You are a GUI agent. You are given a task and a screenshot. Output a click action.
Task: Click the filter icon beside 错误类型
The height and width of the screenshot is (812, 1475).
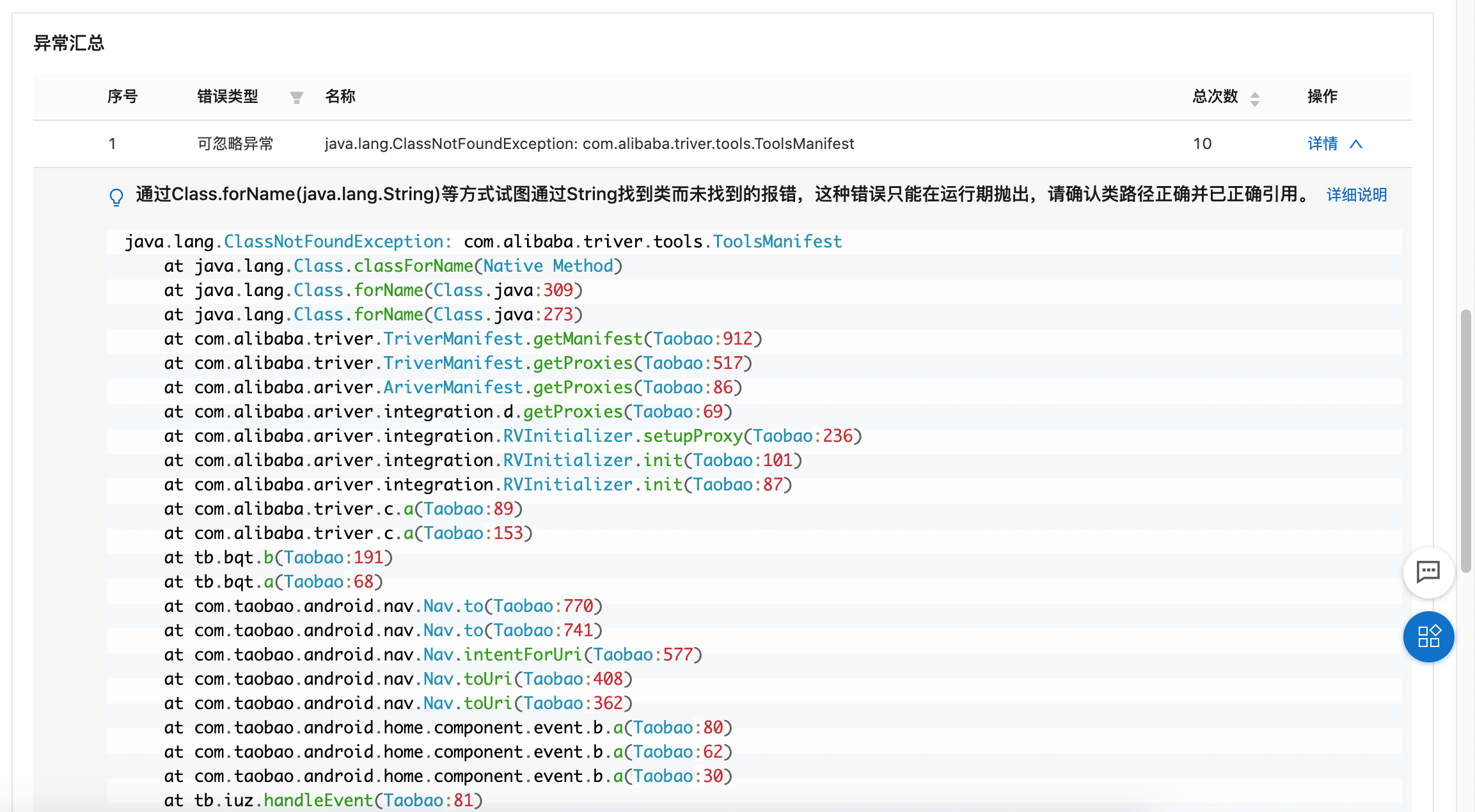coord(296,97)
